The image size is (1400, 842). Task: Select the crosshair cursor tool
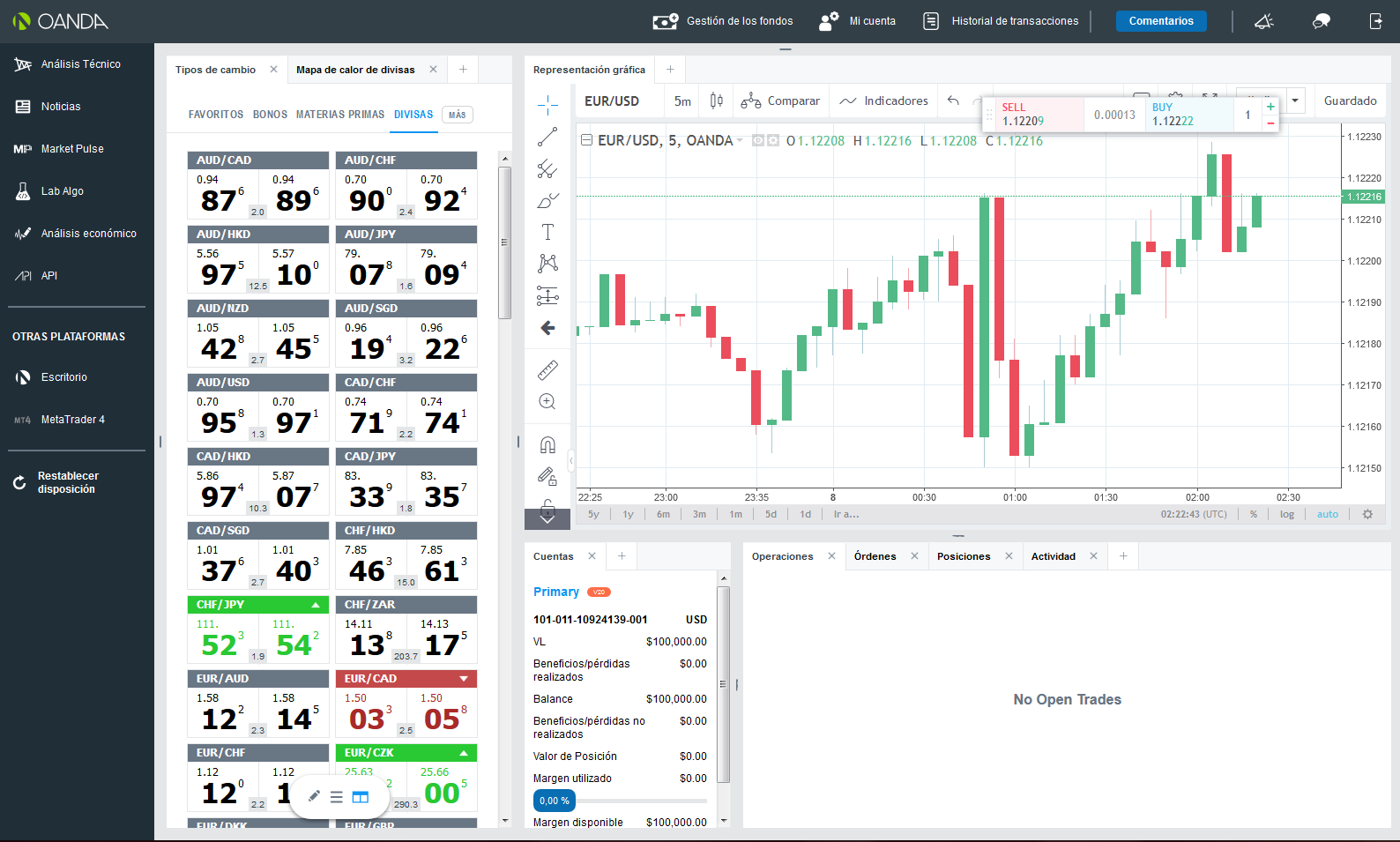(547, 105)
